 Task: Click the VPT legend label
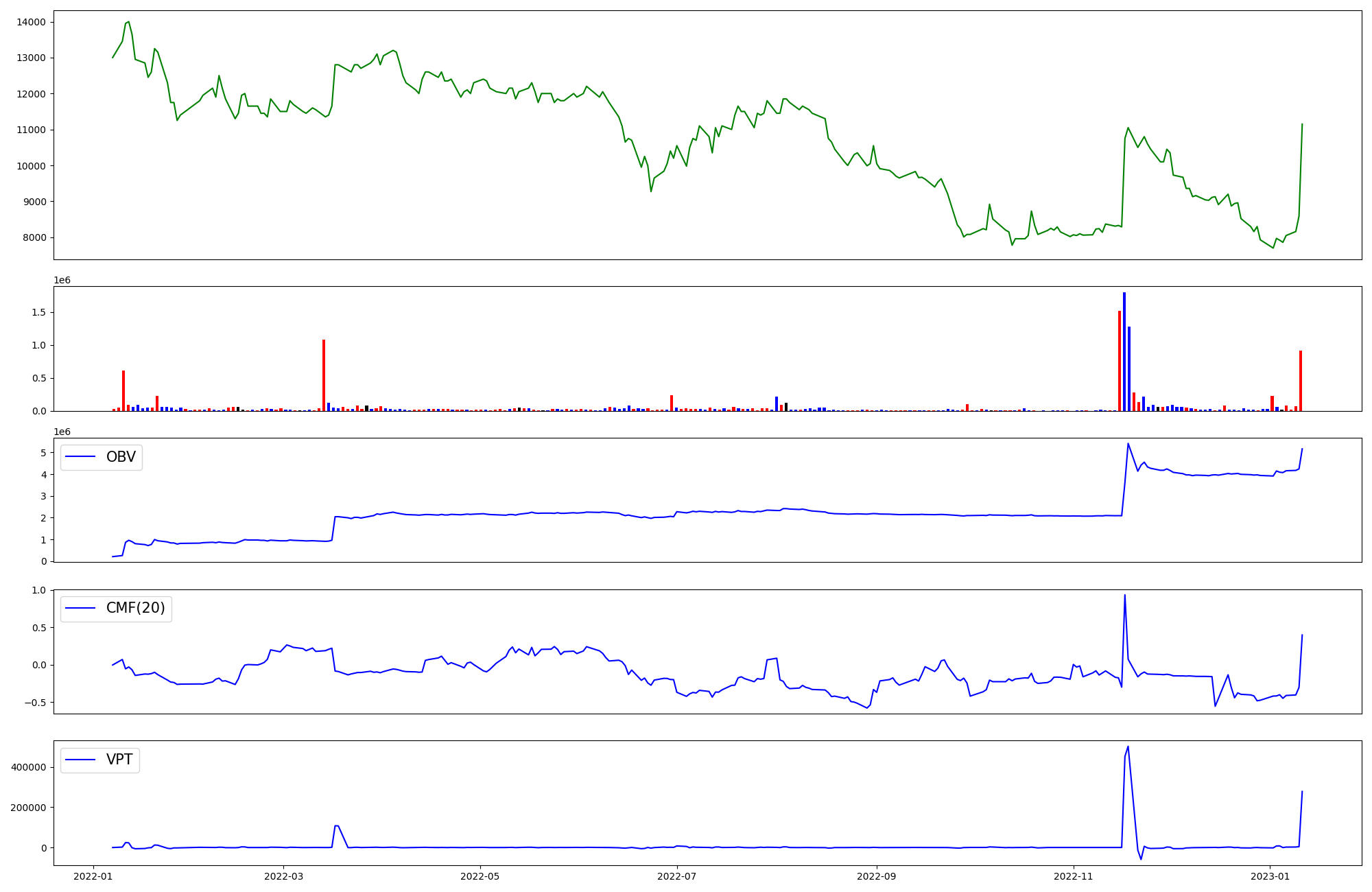pyautogui.click(x=119, y=760)
